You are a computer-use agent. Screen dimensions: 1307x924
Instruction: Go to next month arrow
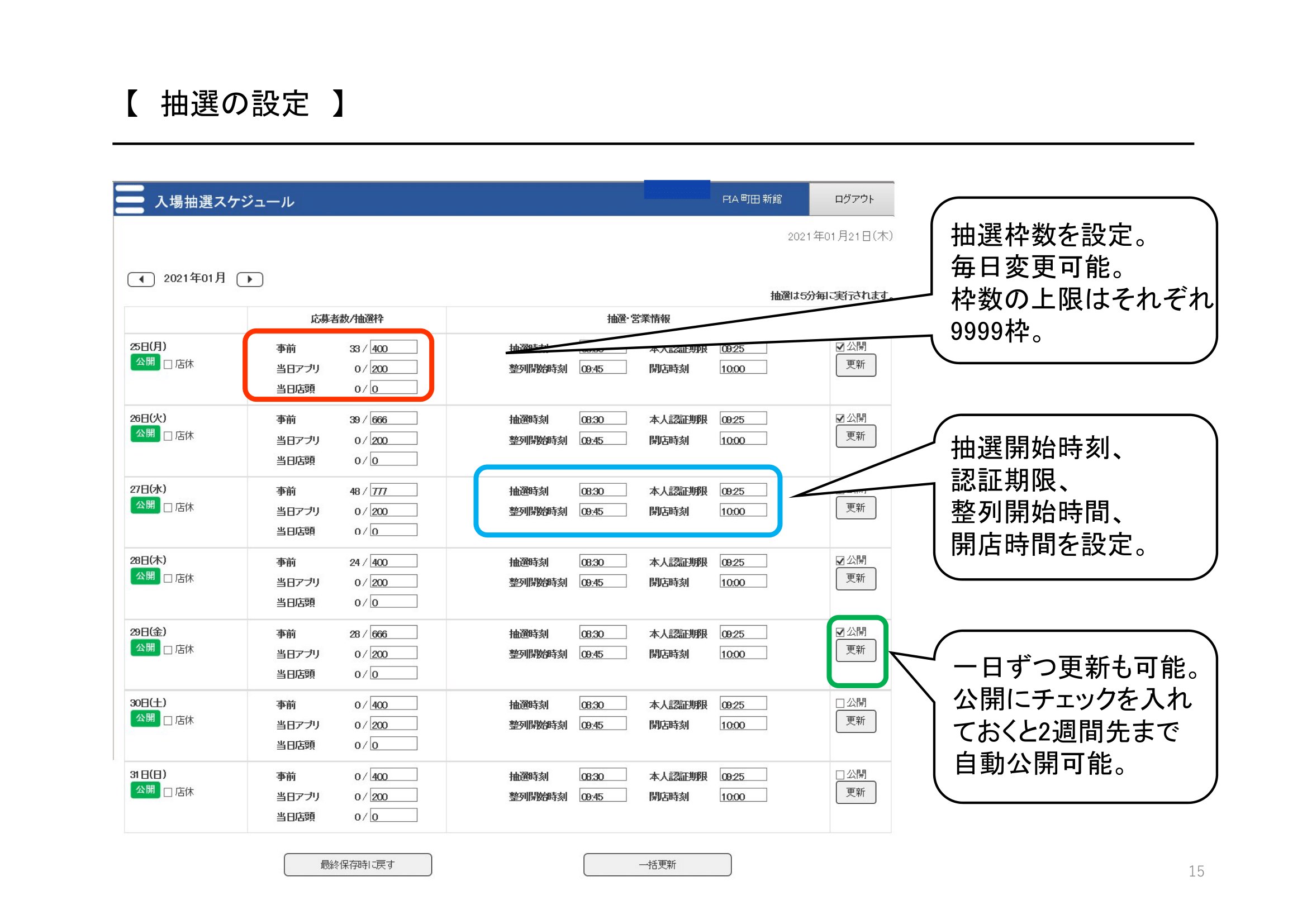pos(249,279)
